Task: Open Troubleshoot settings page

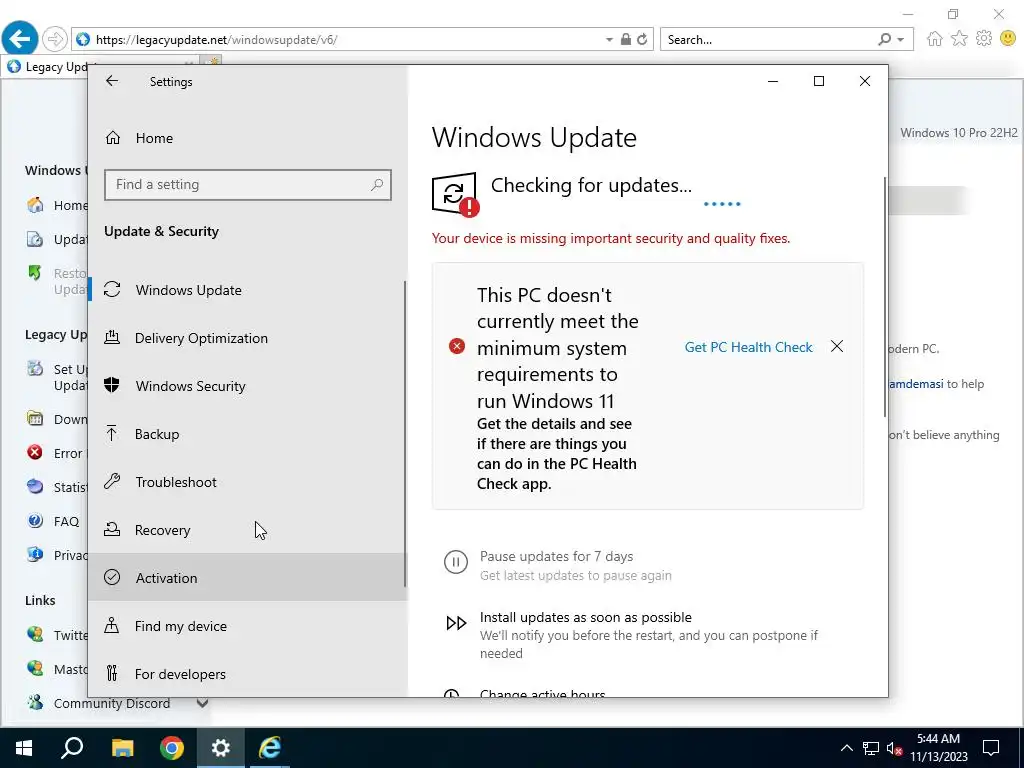Action: pyautogui.click(x=248, y=482)
